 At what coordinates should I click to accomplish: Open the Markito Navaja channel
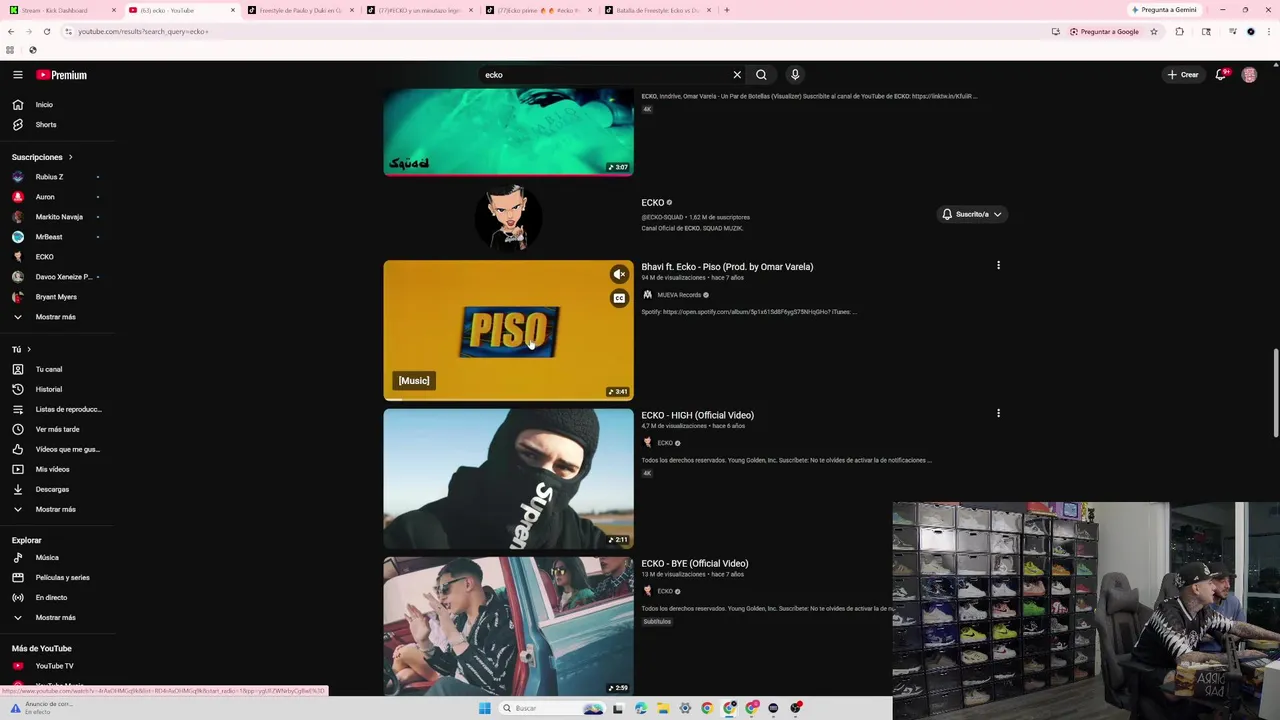(57, 217)
